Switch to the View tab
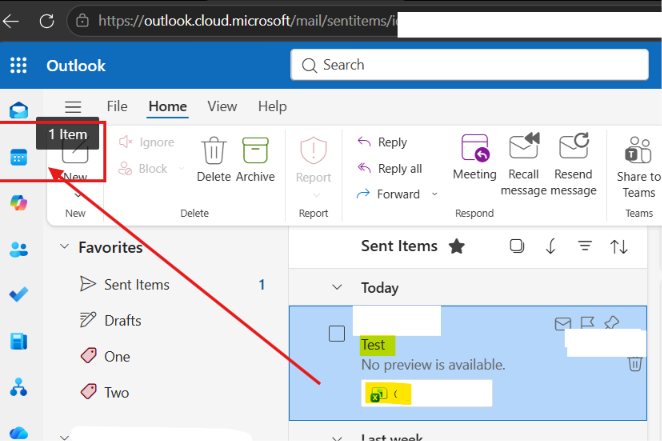 (222, 106)
